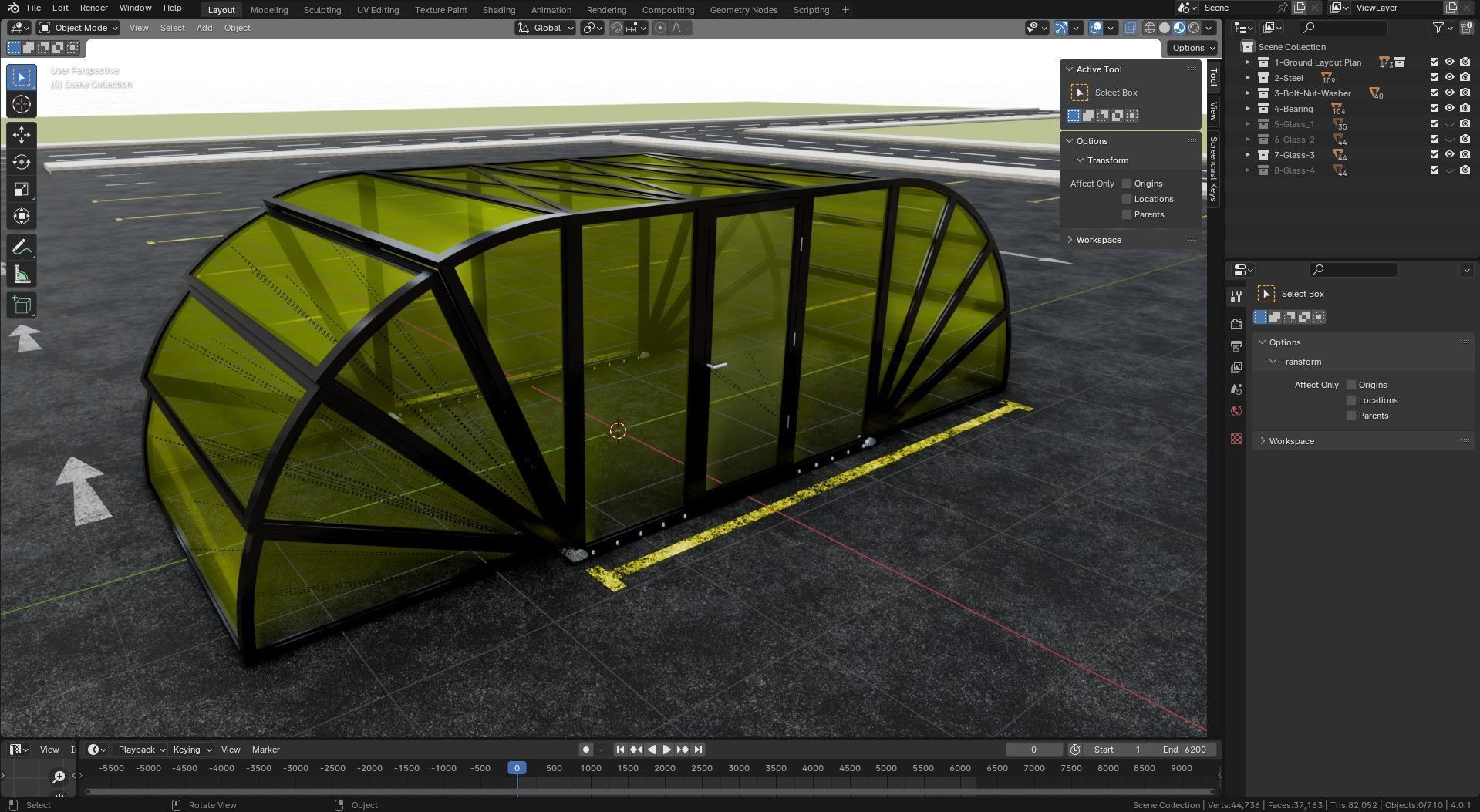Switch to the Shading workspace tab

(x=499, y=10)
